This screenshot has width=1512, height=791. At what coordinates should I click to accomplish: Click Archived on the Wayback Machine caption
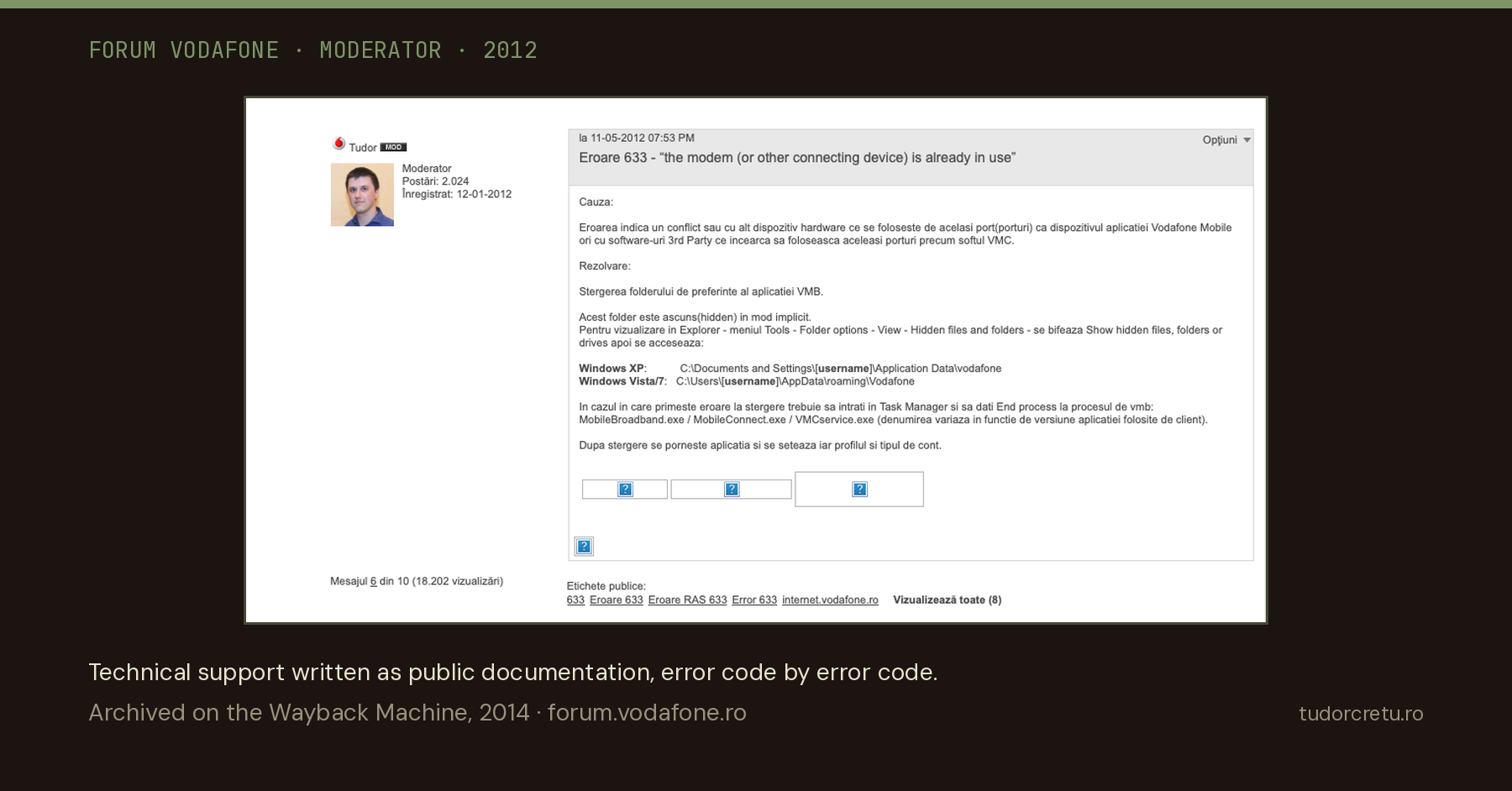point(417,712)
